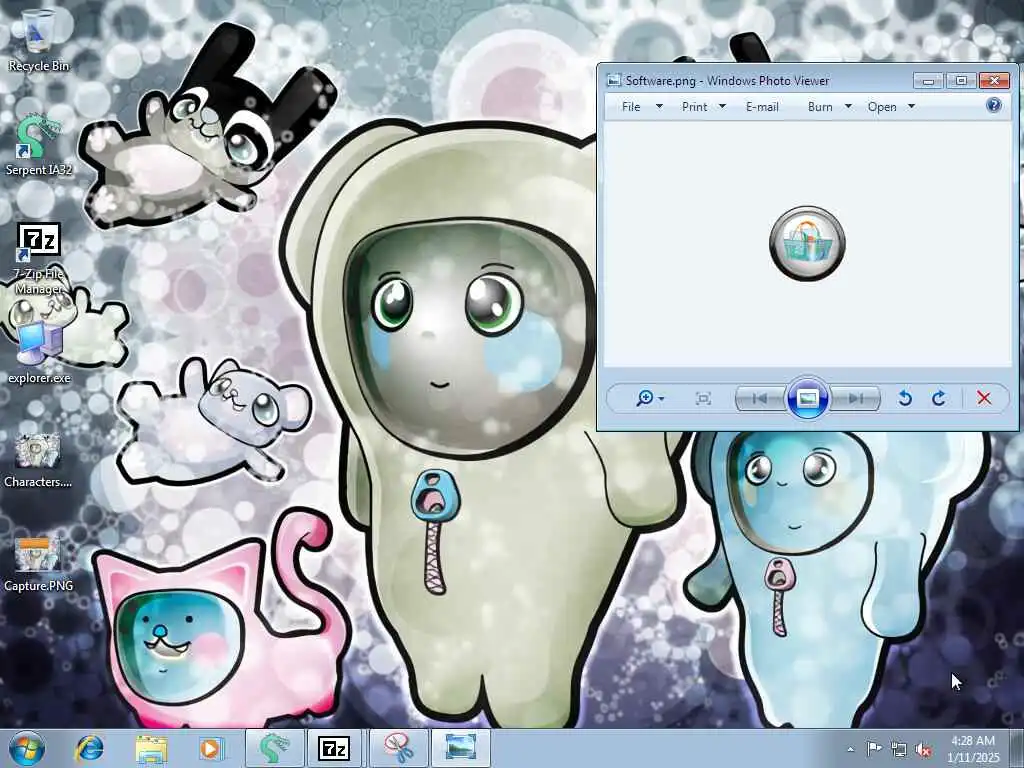This screenshot has width=1024, height=768.
Task: Go to the next picture
Action: 856,398
